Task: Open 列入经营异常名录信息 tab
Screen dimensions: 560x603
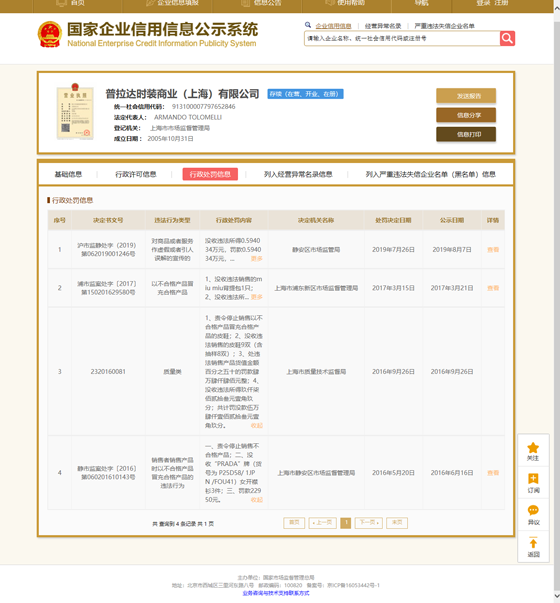Action: pos(298,174)
